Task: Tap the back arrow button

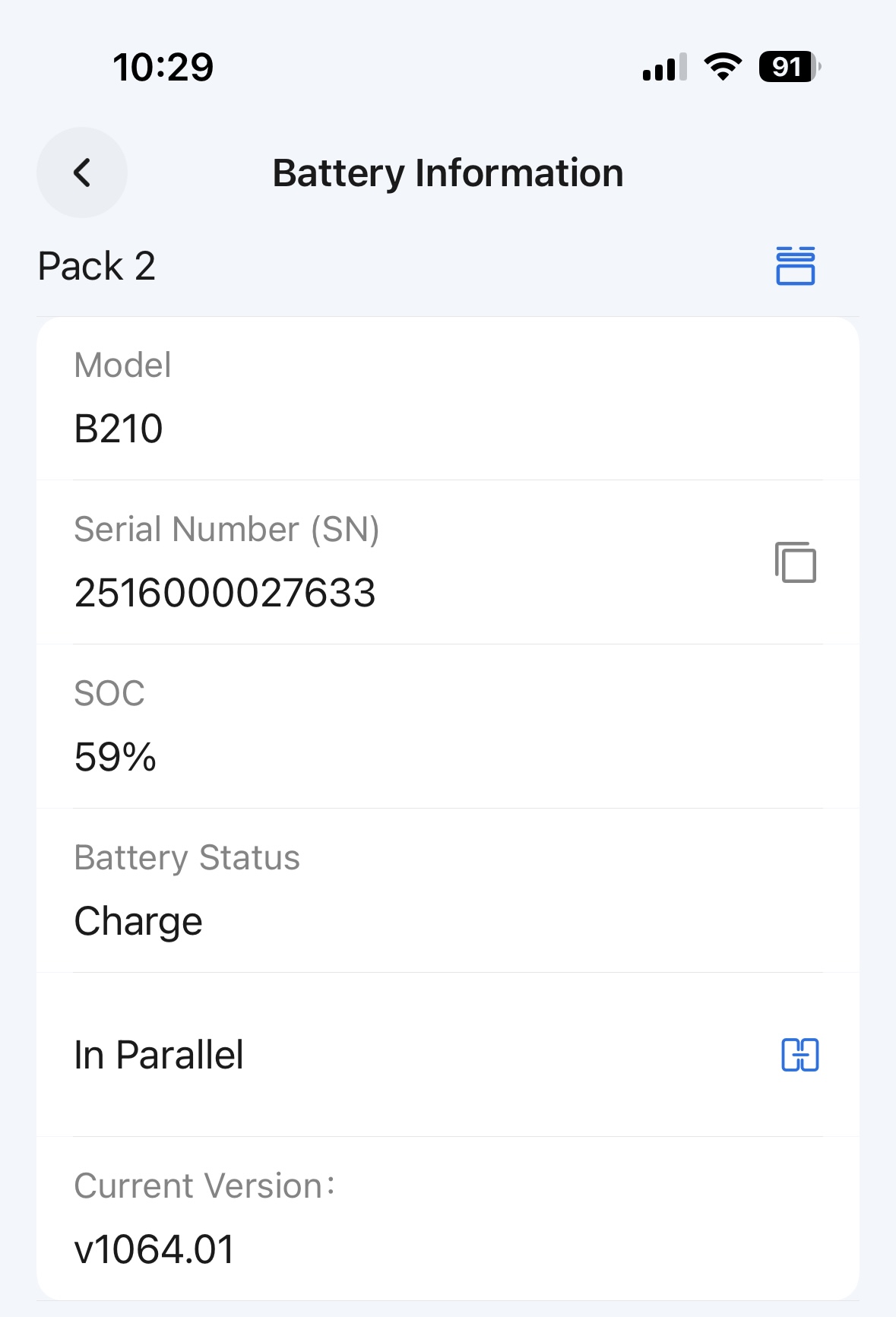Action: (82, 173)
